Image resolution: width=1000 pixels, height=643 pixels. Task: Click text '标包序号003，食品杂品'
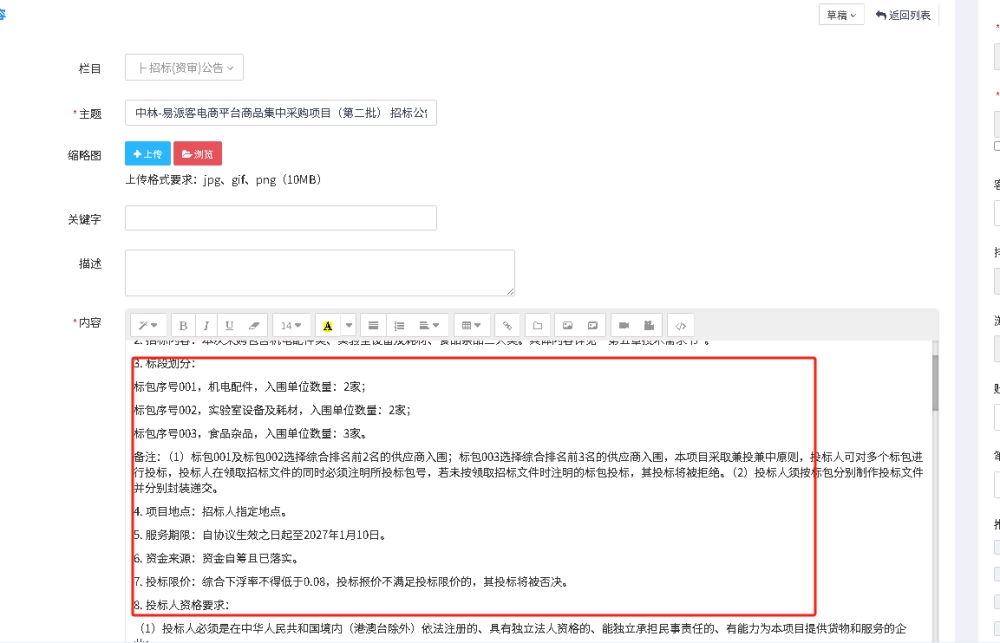pyautogui.click(x=193, y=434)
